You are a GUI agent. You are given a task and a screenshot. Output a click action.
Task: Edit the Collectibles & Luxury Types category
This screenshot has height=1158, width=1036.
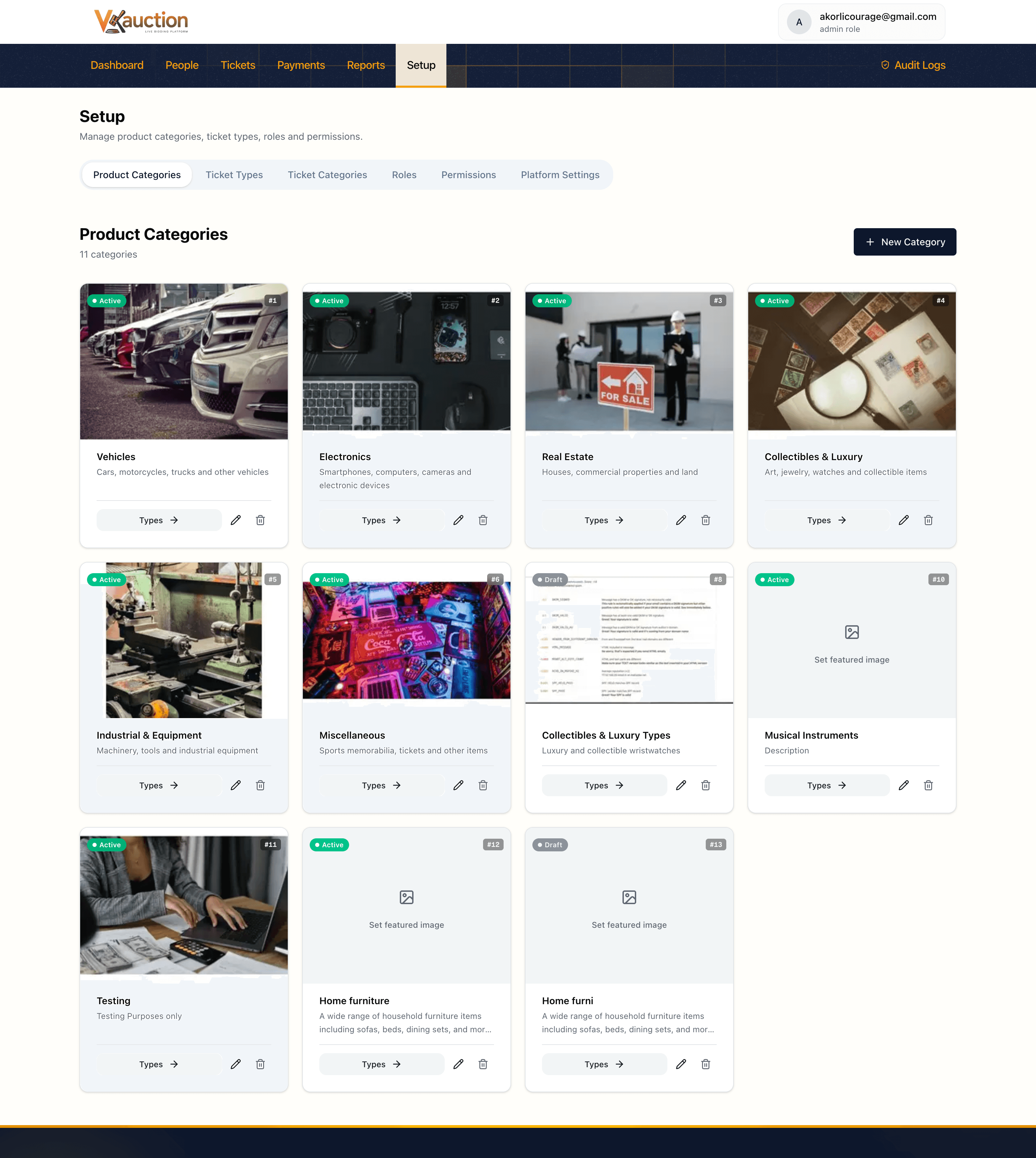click(x=681, y=785)
